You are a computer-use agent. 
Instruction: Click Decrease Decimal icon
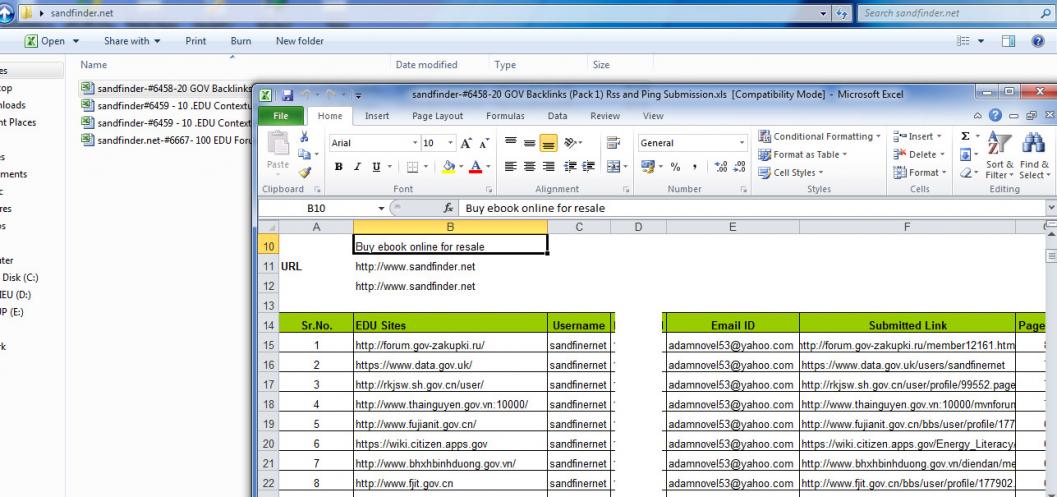pyautogui.click(x=739, y=167)
